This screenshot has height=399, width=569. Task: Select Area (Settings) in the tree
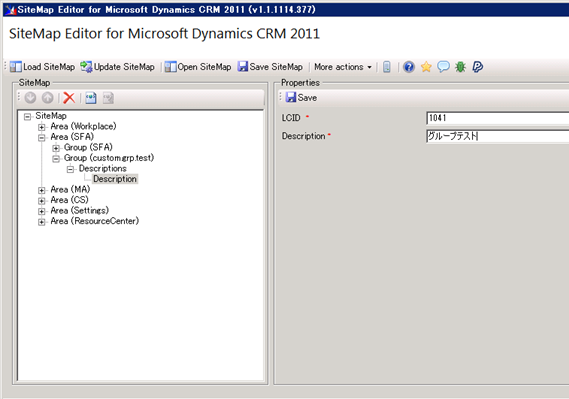tap(79, 211)
